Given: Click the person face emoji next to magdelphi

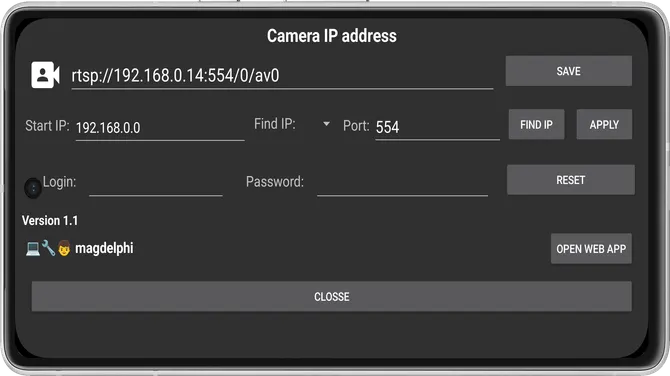Looking at the screenshot, I should click(x=64, y=248).
